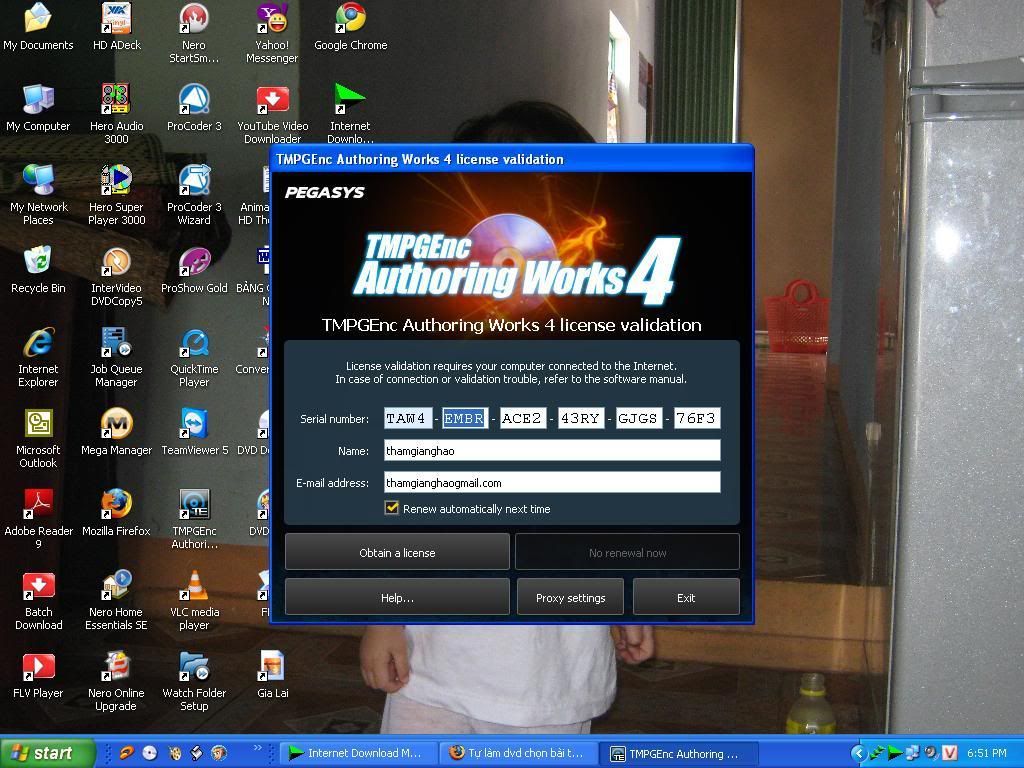1024x768 pixels.
Task: Open Gia Lai desktop file
Action: point(272,675)
